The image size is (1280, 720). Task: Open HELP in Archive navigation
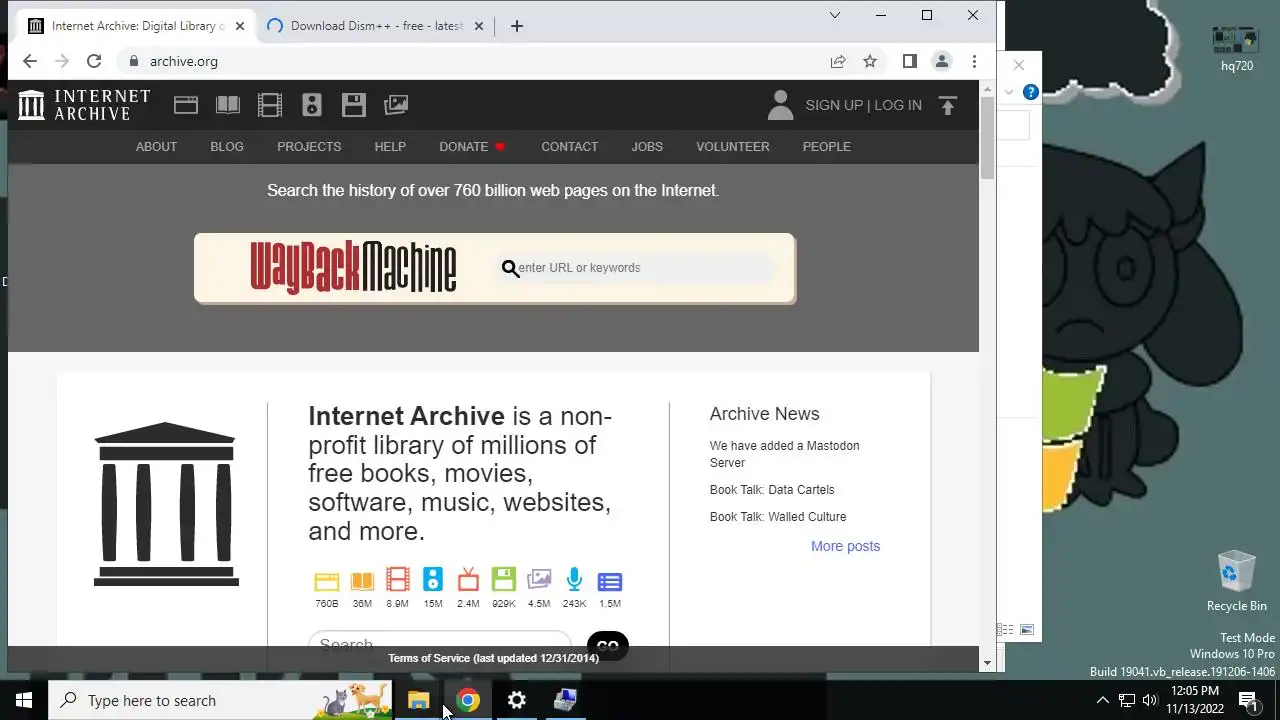click(x=390, y=146)
